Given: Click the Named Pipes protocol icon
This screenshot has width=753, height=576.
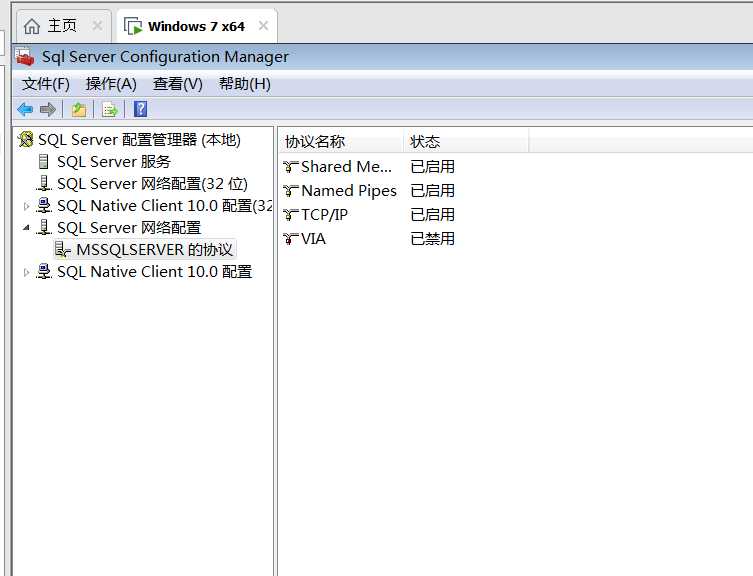Looking at the screenshot, I should (291, 191).
